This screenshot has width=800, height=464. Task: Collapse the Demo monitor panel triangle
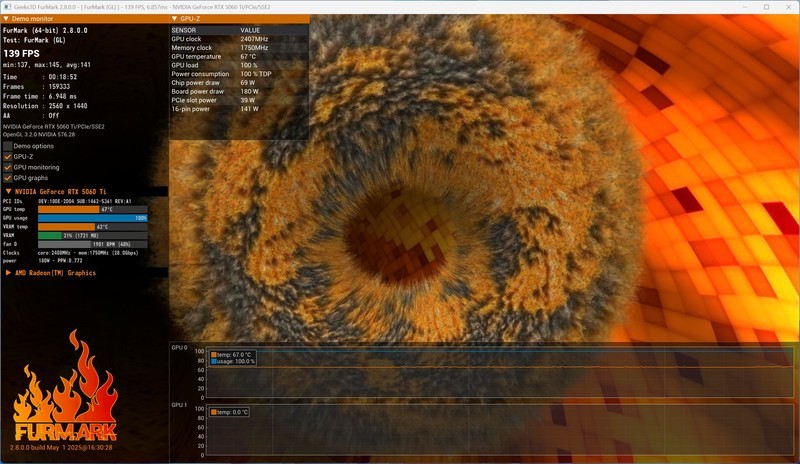click(6, 18)
